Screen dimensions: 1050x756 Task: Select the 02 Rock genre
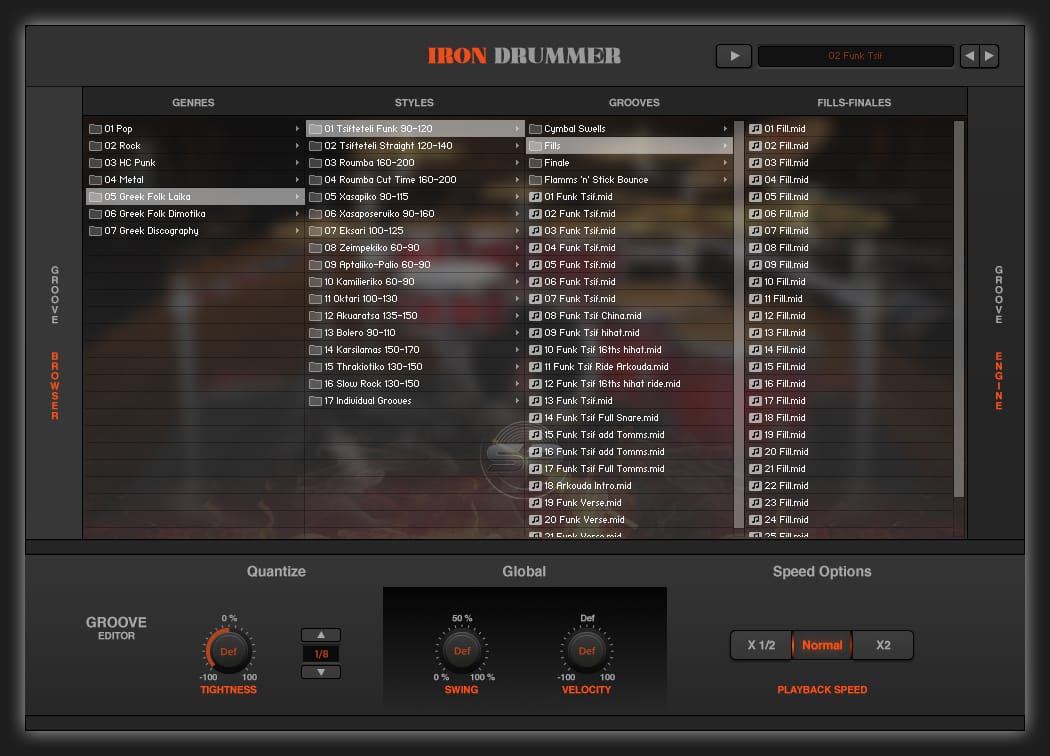[x=195, y=146]
